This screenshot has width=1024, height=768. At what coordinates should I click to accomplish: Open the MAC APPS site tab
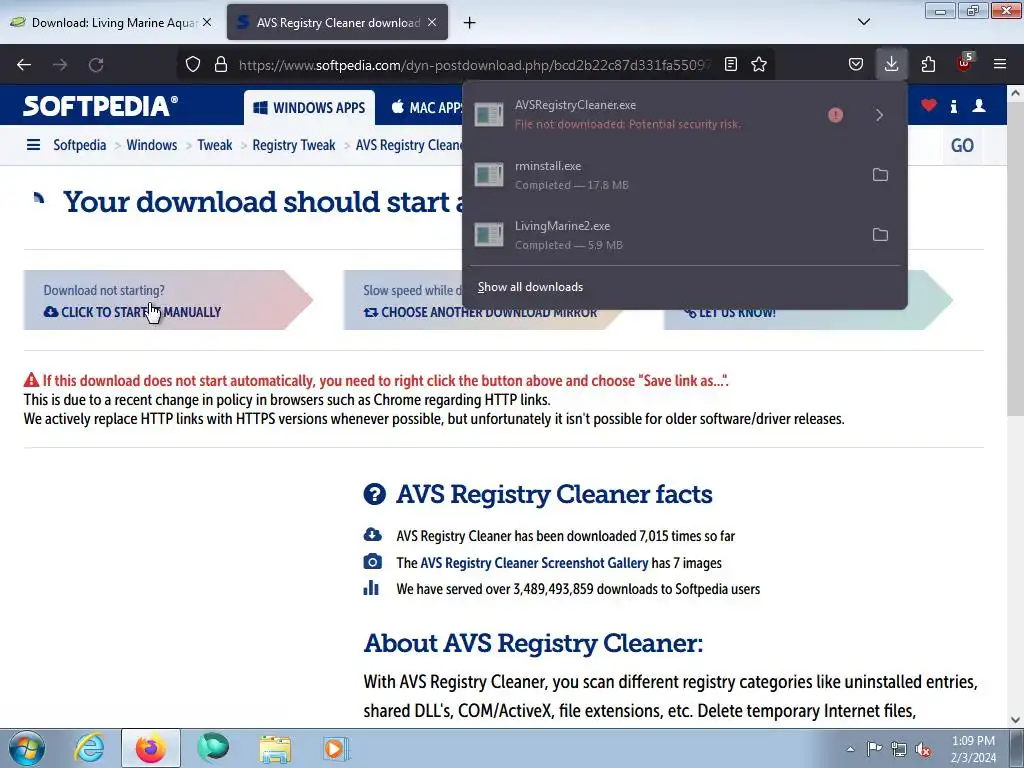click(427, 108)
